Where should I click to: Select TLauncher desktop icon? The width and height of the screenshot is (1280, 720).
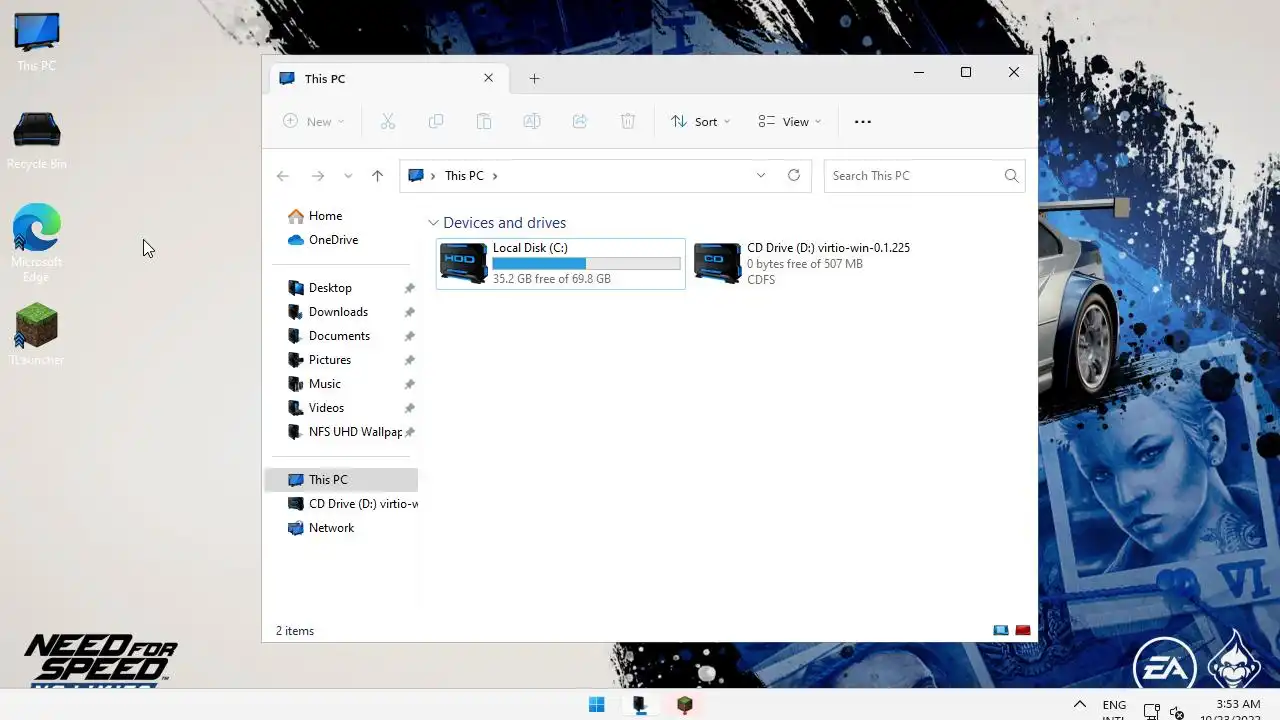pos(37,334)
